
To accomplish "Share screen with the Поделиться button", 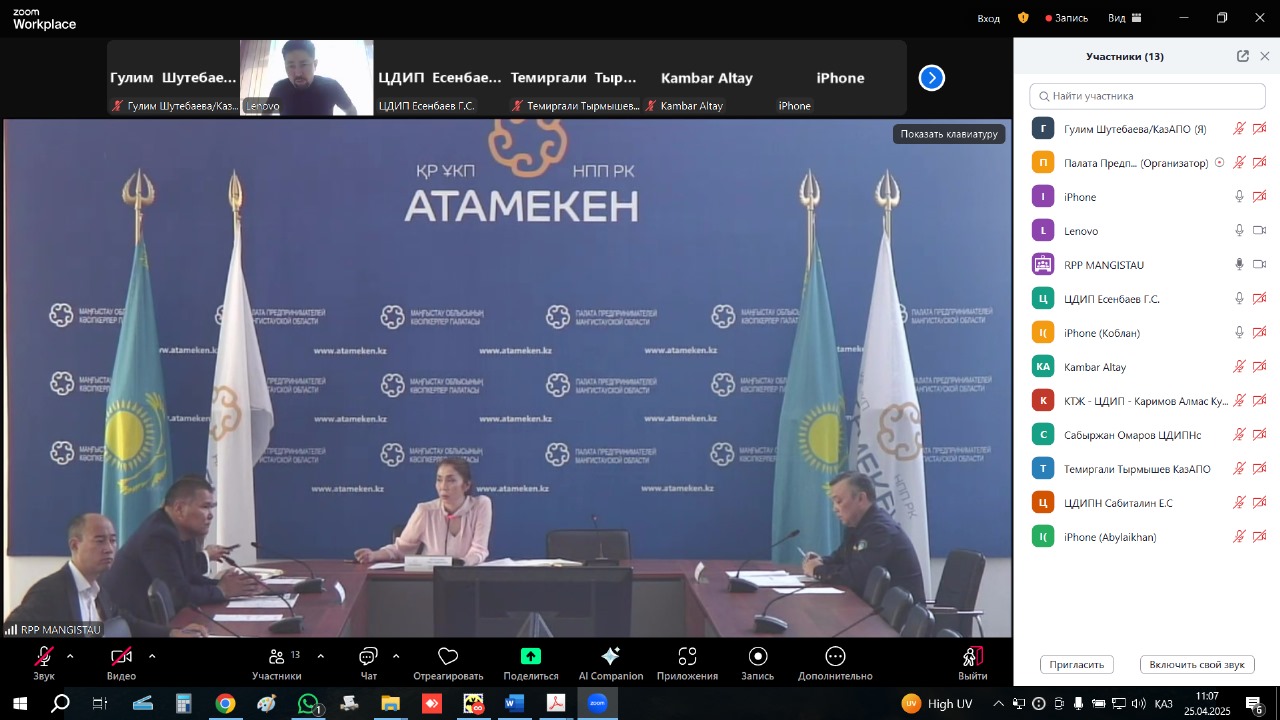I will click(531, 664).
